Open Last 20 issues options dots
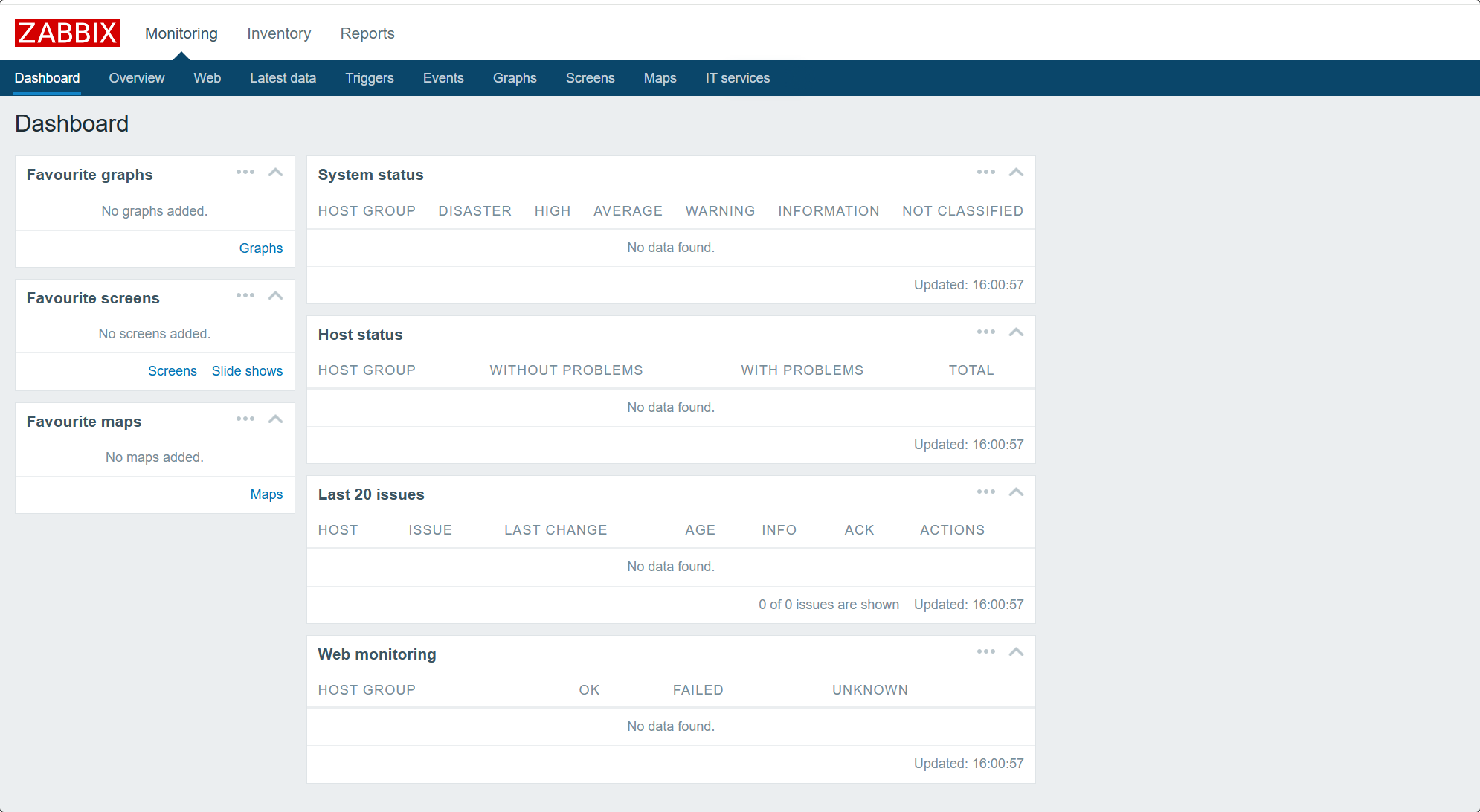Image resolution: width=1480 pixels, height=812 pixels. 986,492
